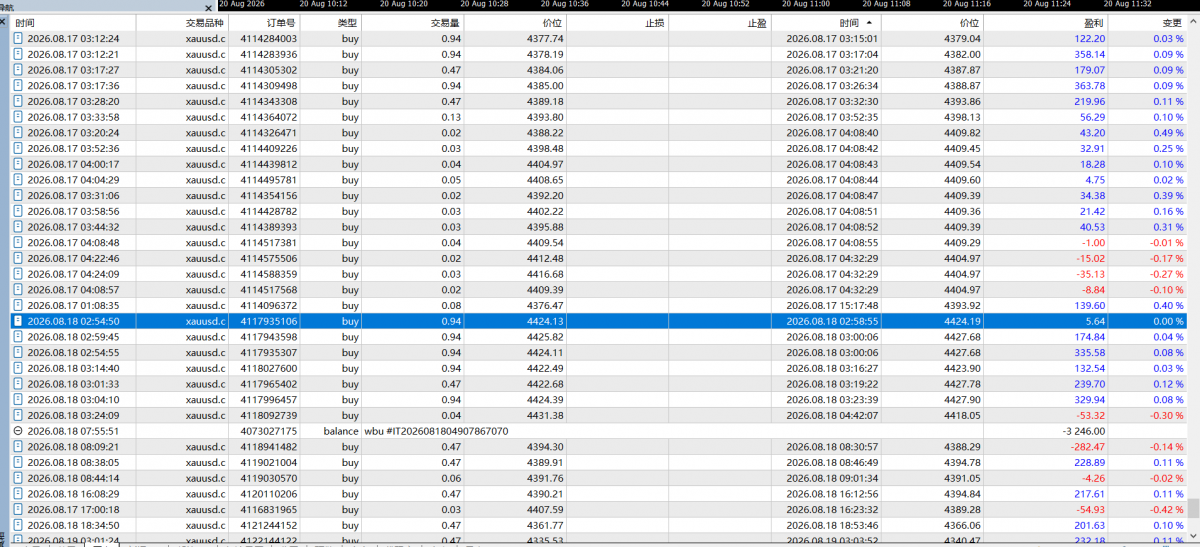Click the order icon for row 2026.08.17 04:08:48
This screenshot has height=547, width=1200.
18,242
